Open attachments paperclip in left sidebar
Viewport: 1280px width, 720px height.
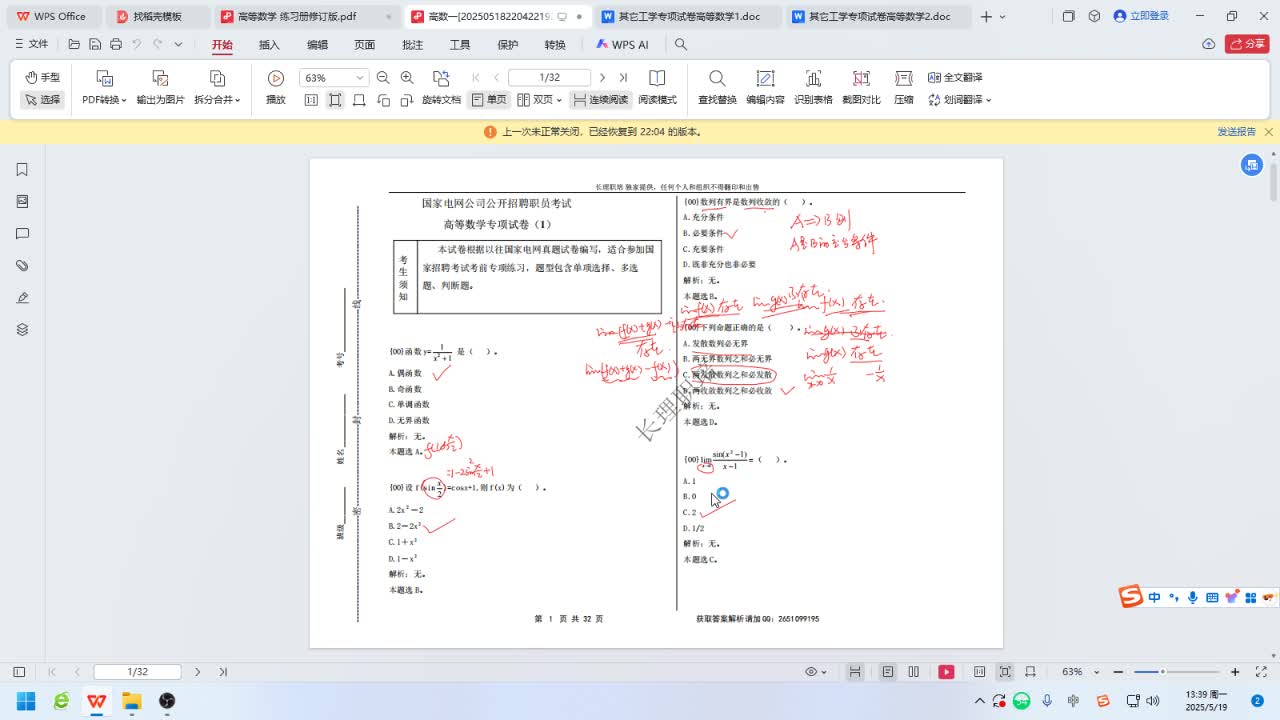(22, 266)
